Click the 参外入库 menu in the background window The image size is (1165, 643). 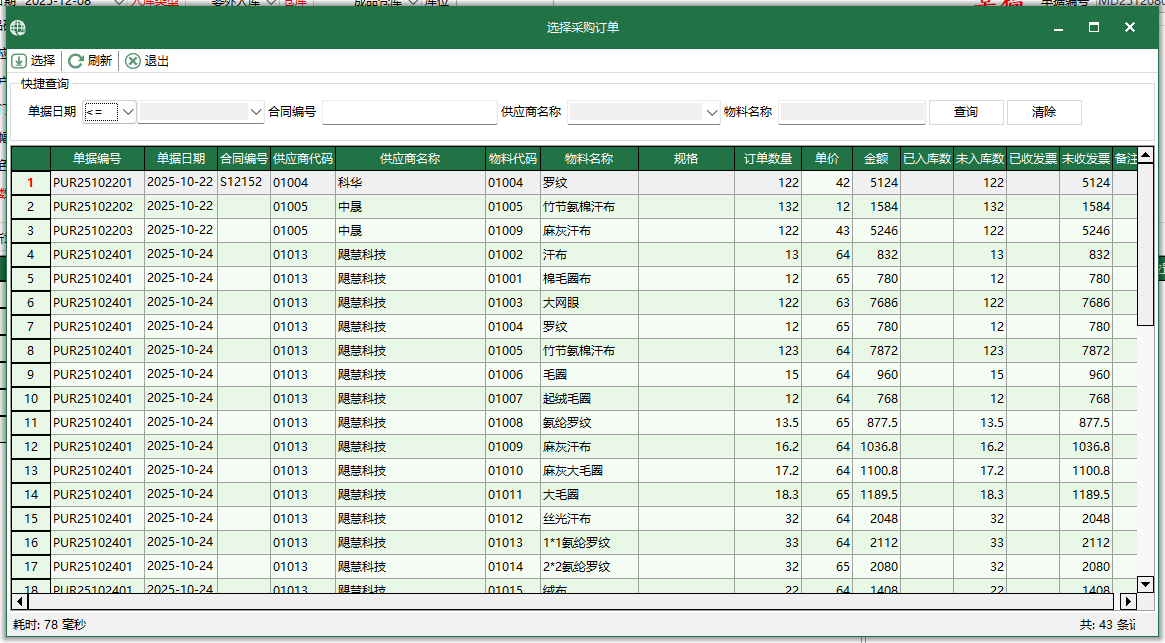[x=232, y=4]
